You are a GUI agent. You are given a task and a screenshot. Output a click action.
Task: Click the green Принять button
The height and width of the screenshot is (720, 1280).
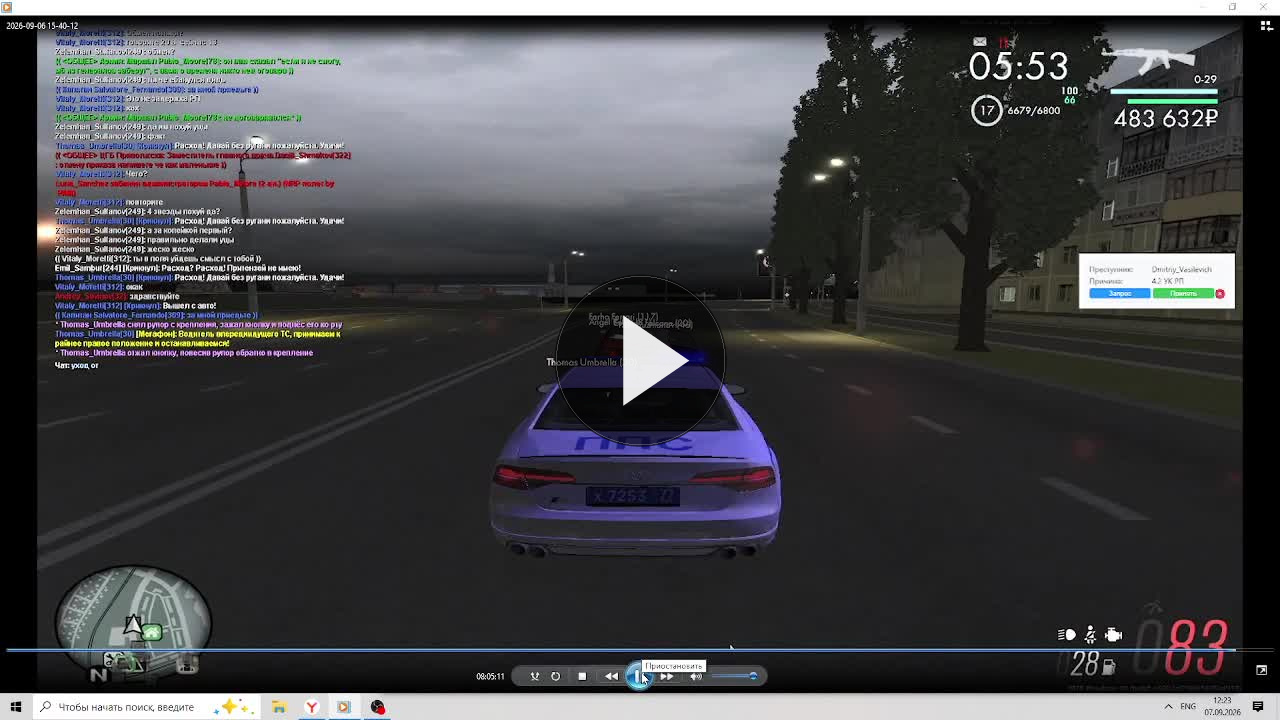click(1183, 294)
